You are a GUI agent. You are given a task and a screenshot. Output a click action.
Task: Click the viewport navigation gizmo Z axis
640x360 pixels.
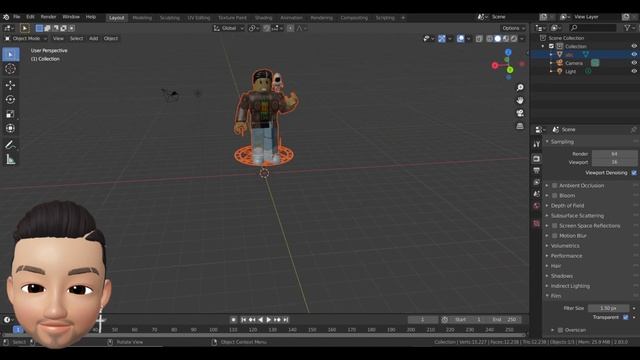point(508,52)
